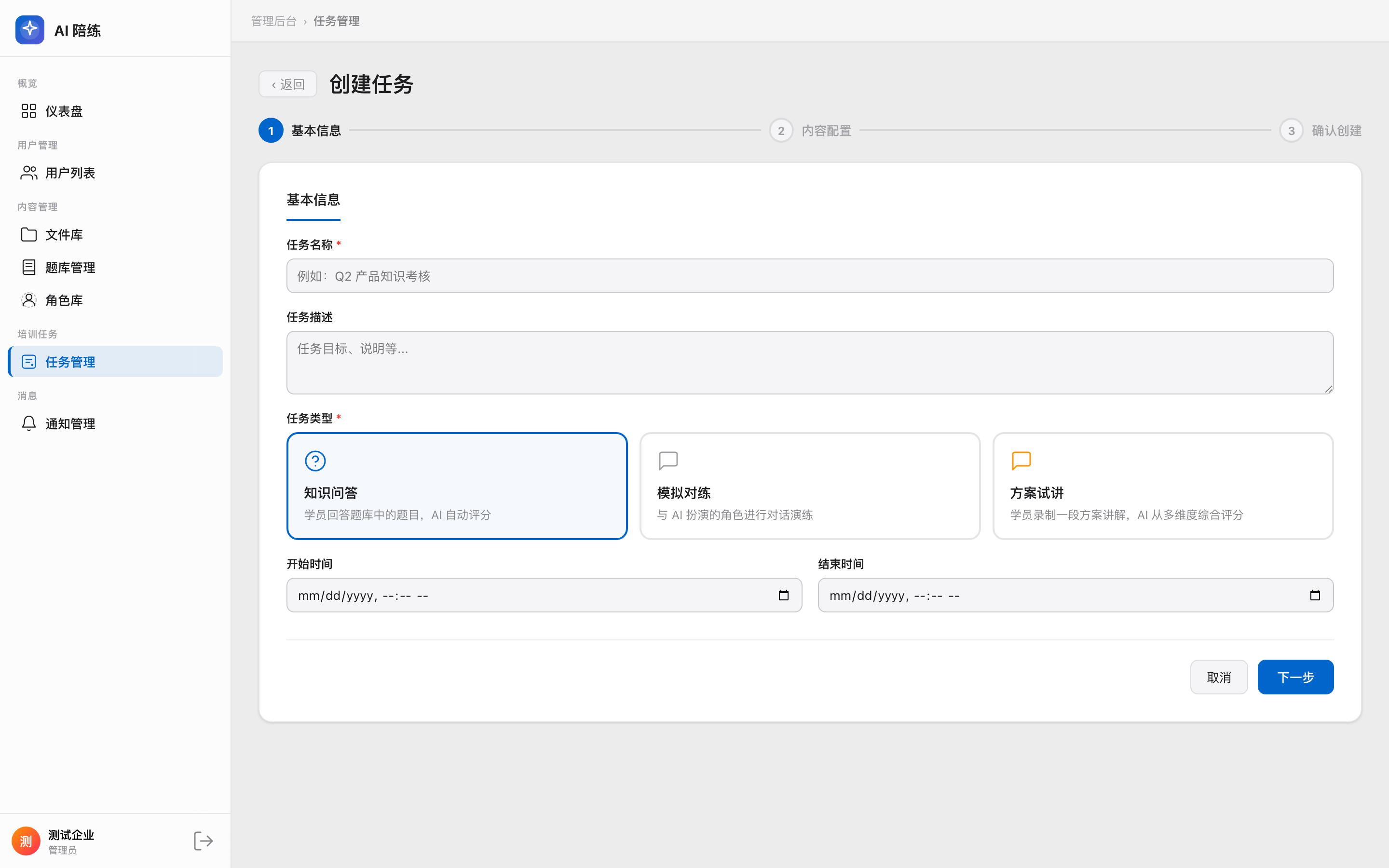Viewport: 1389px width, 868px height.
Task: Select the 知识问答 task type card
Action: pyautogui.click(x=457, y=486)
